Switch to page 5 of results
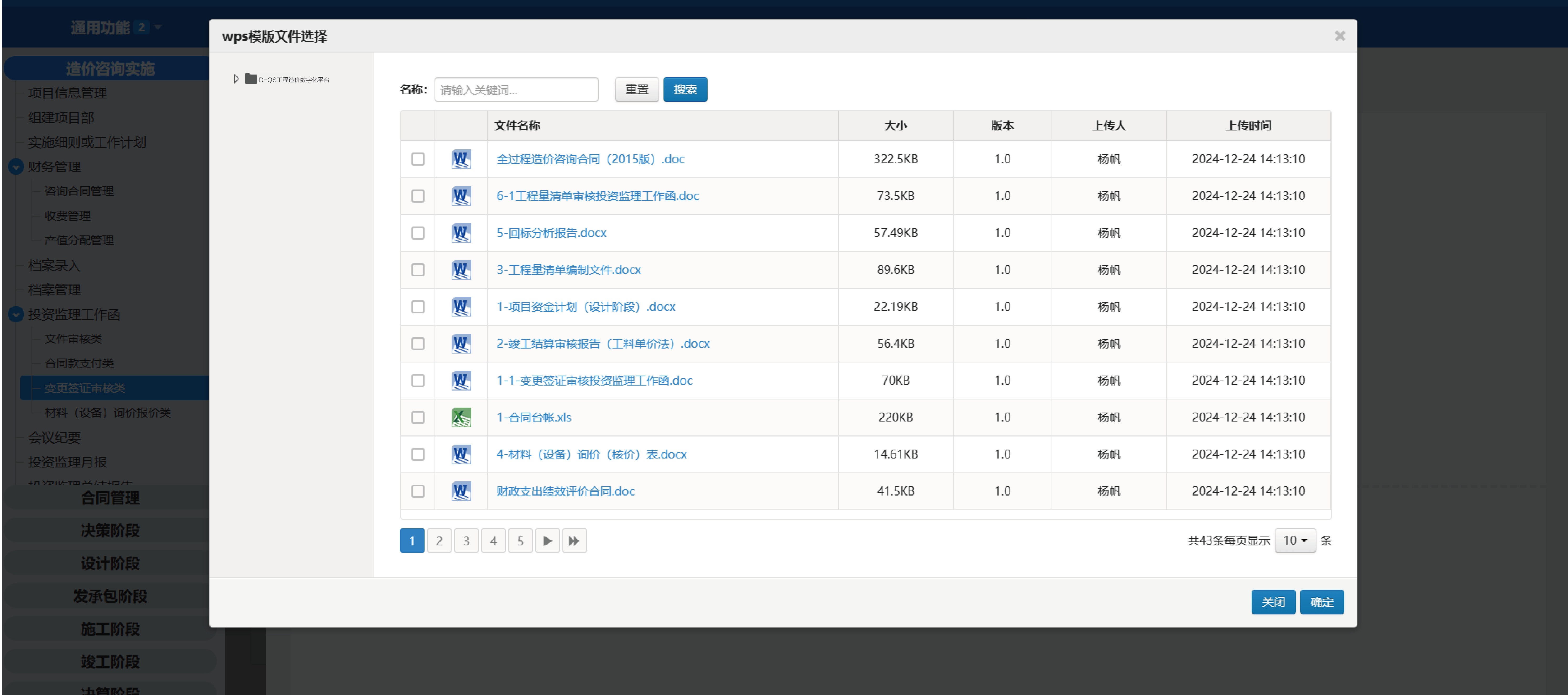The height and width of the screenshot is (695, 1568). click(x=520, y=540)
